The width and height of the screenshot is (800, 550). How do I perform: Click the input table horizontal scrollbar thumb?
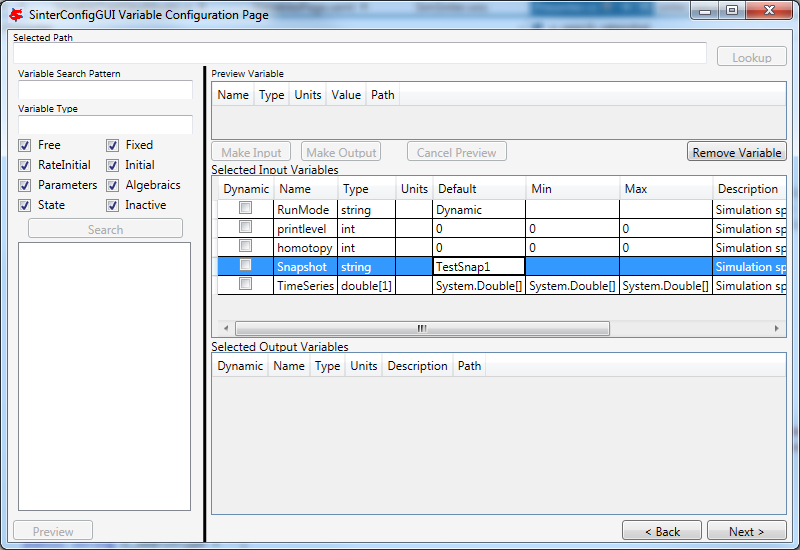(422, 328)
